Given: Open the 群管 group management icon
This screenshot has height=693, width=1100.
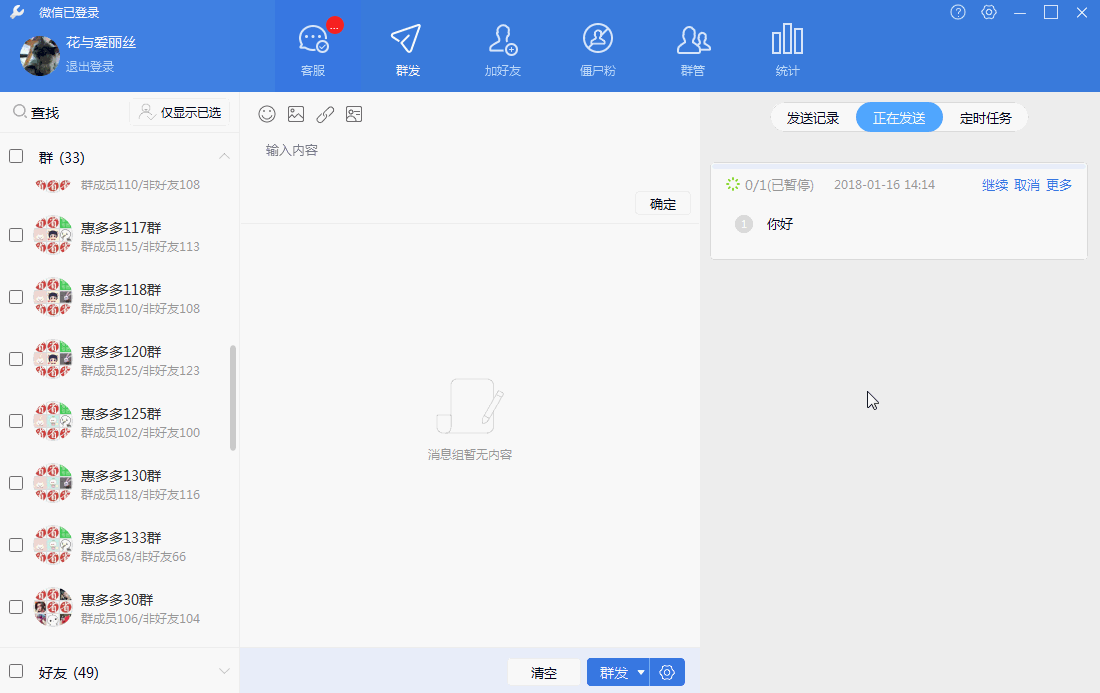Looking at the screenshot, I should pos(693,41).
